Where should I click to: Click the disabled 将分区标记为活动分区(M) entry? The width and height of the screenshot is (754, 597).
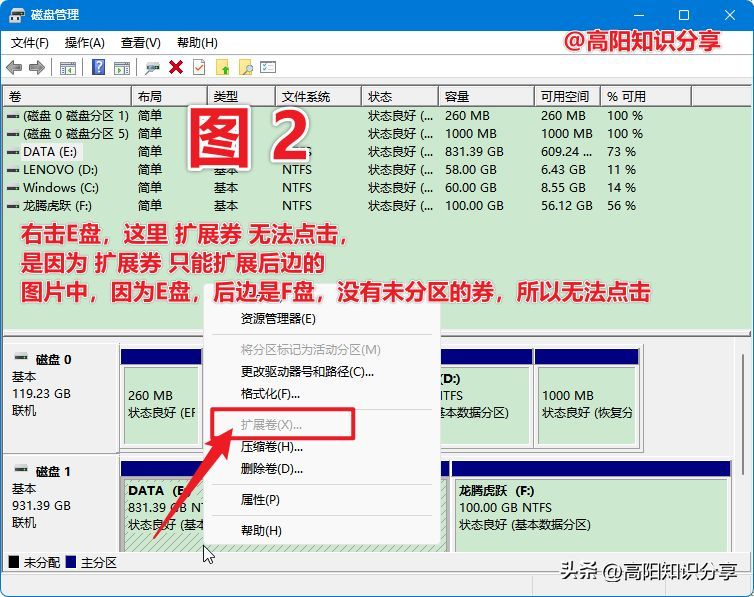tap(322, 350)
